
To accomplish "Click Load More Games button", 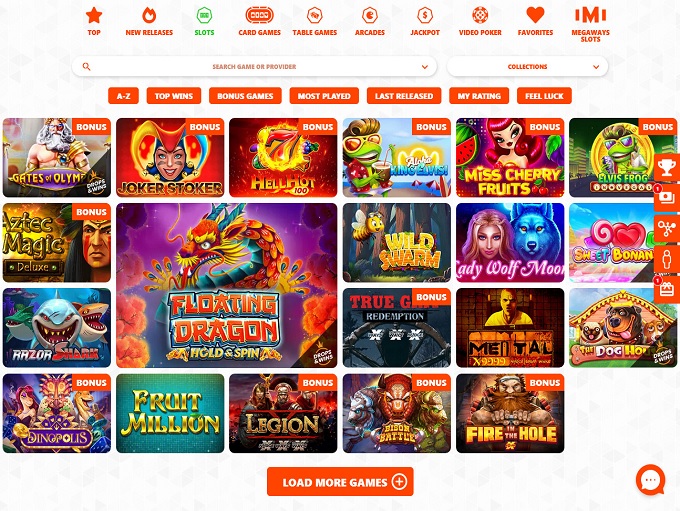I will point(340,482).
